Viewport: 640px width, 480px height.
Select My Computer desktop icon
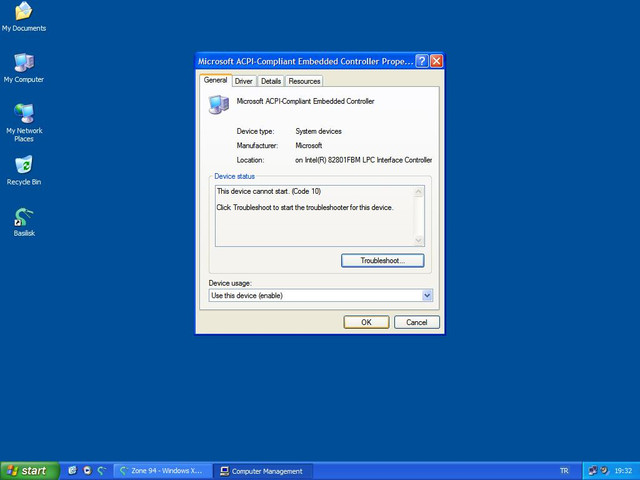(x=24, y=68)
